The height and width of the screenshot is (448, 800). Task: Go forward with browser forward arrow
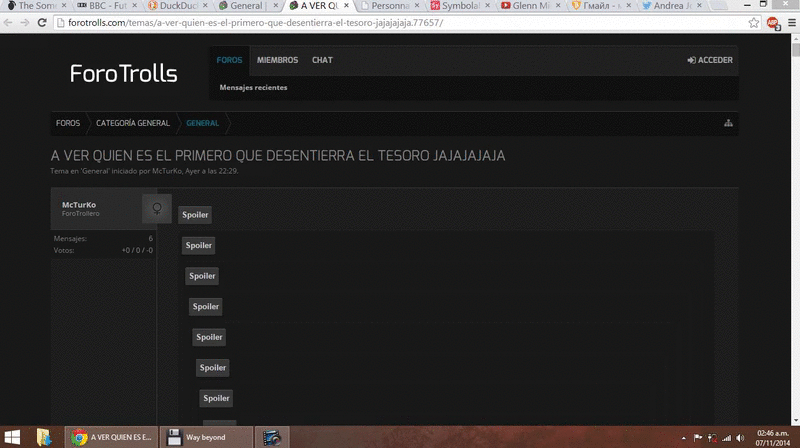(x=24, y=22)
